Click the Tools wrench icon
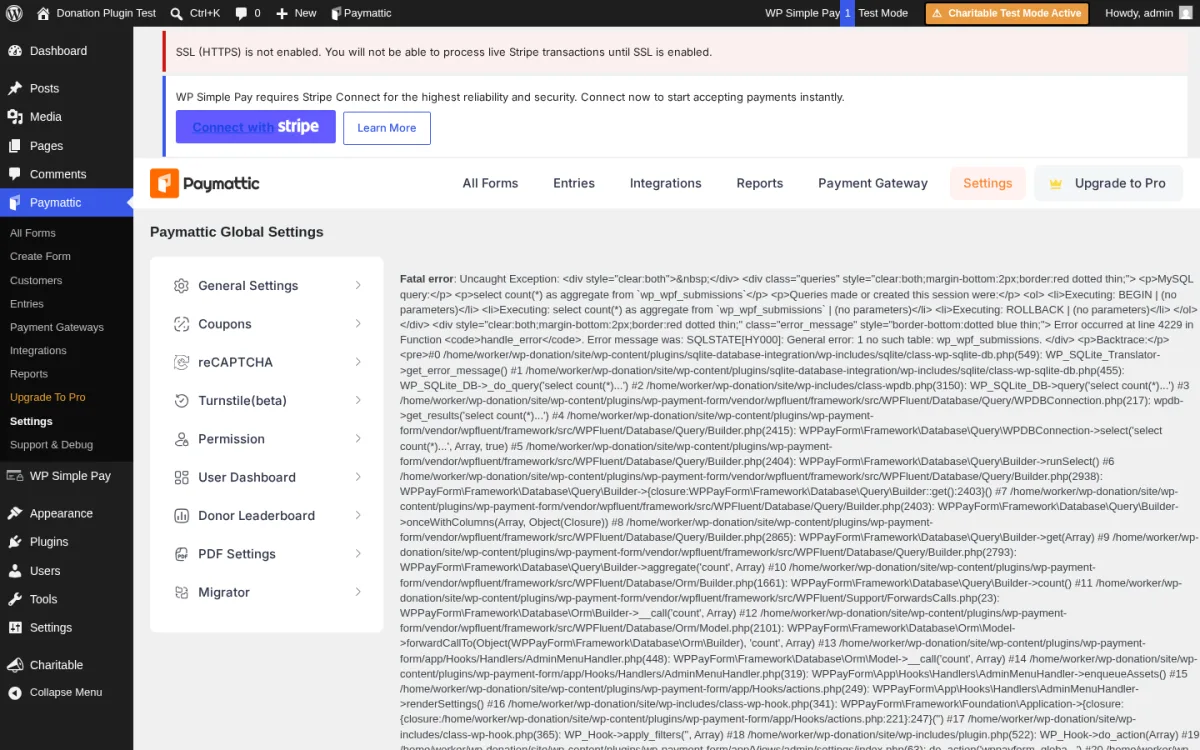Image resolution: width=1200 pixels, height=750 pixels. [x=15, y=599]
